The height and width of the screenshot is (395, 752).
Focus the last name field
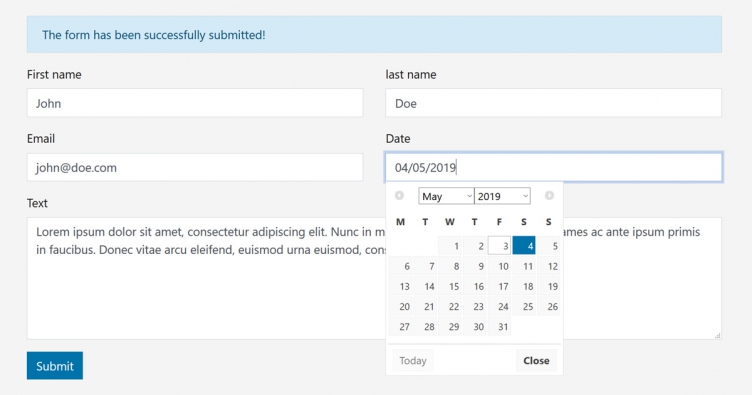(x=553, y=103)
